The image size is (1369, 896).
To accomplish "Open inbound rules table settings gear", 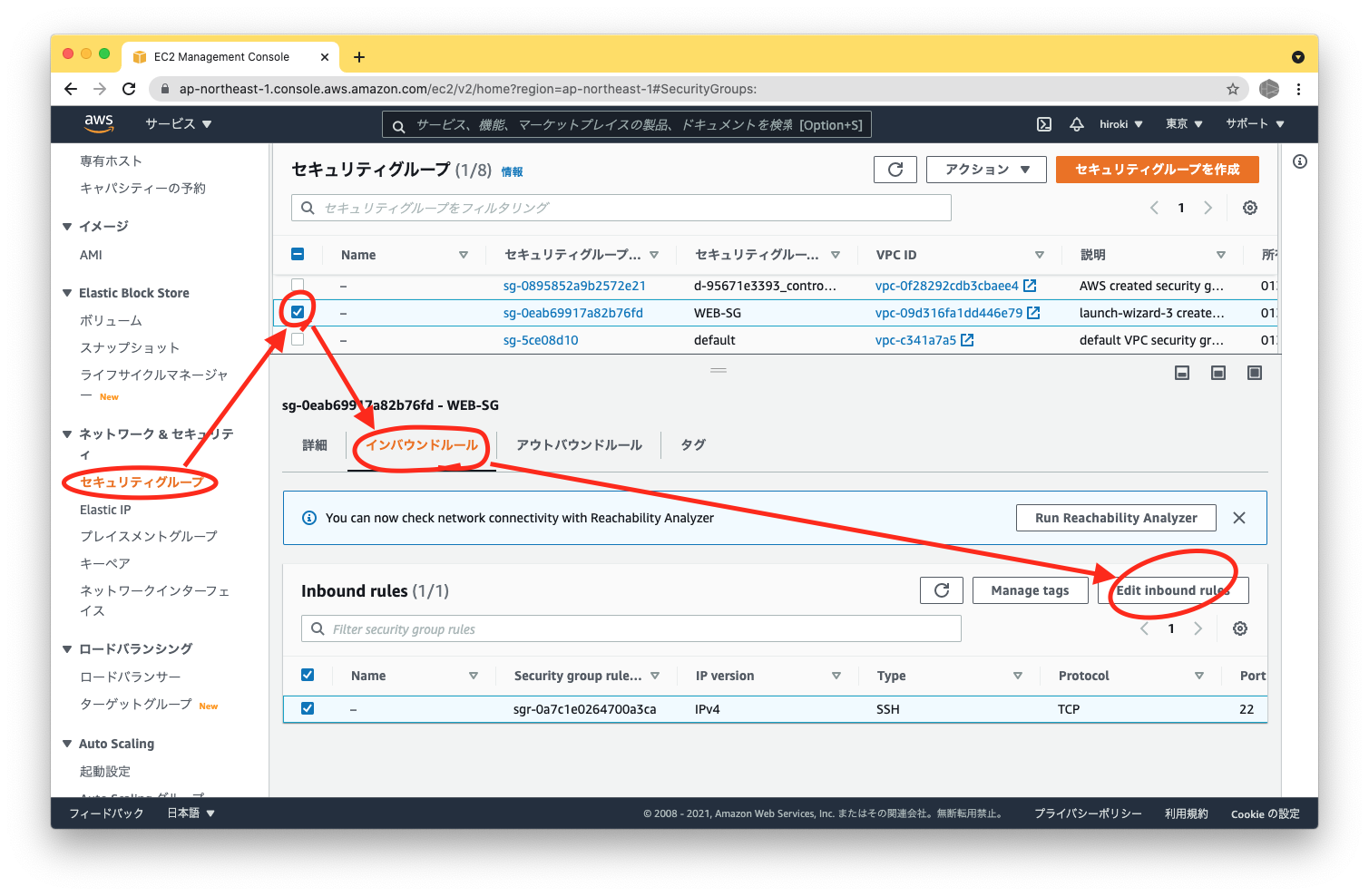I will click(x=1240, y=628).
